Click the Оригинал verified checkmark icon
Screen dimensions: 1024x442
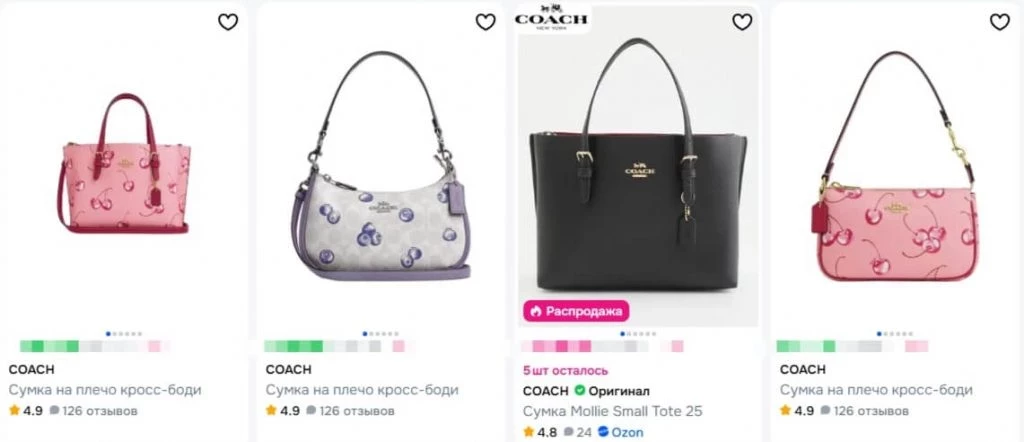tap(579, 391)
